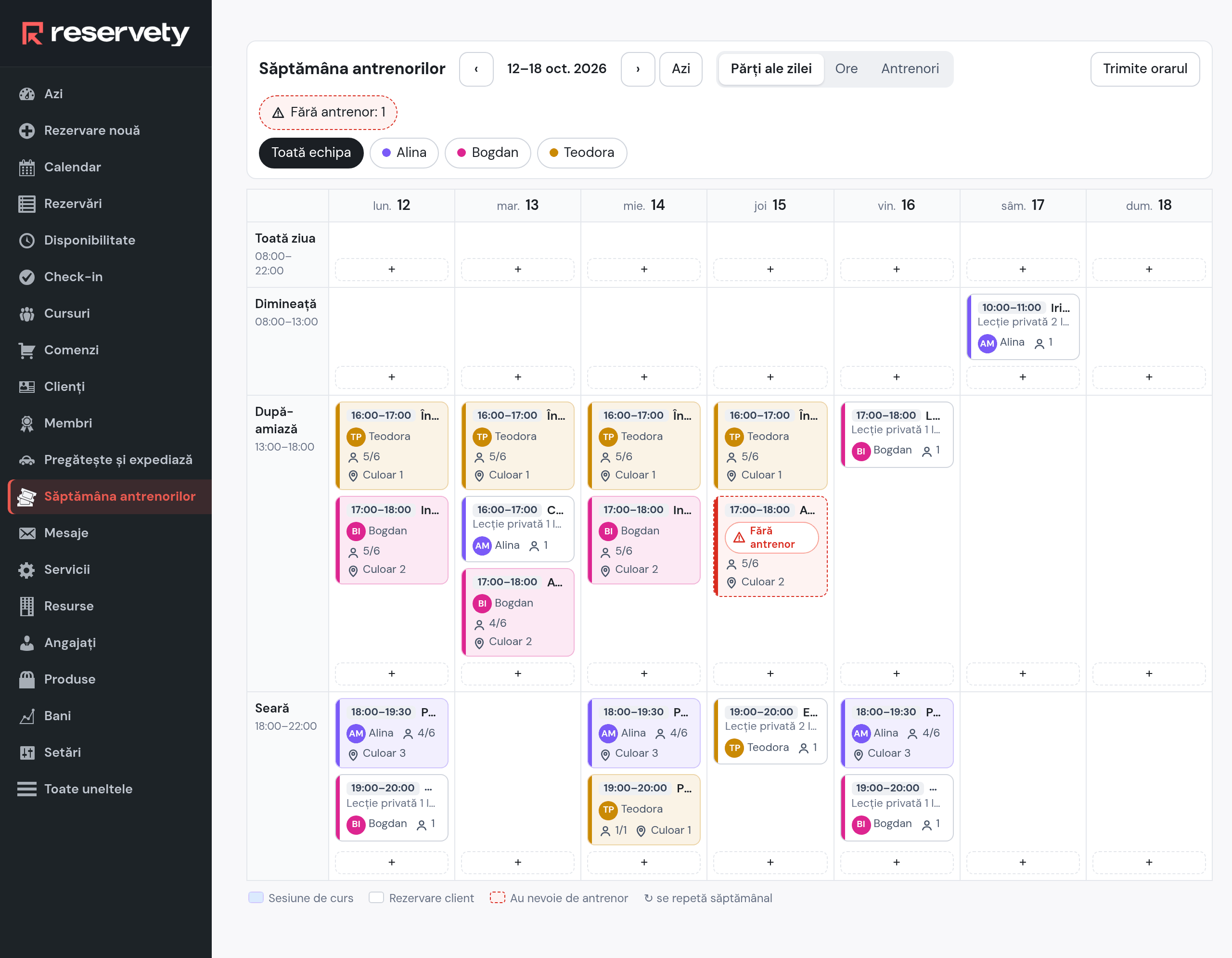Toggle the Teodora trainer filter
This screenshot has width=1232, height=958.
(581, 153)
